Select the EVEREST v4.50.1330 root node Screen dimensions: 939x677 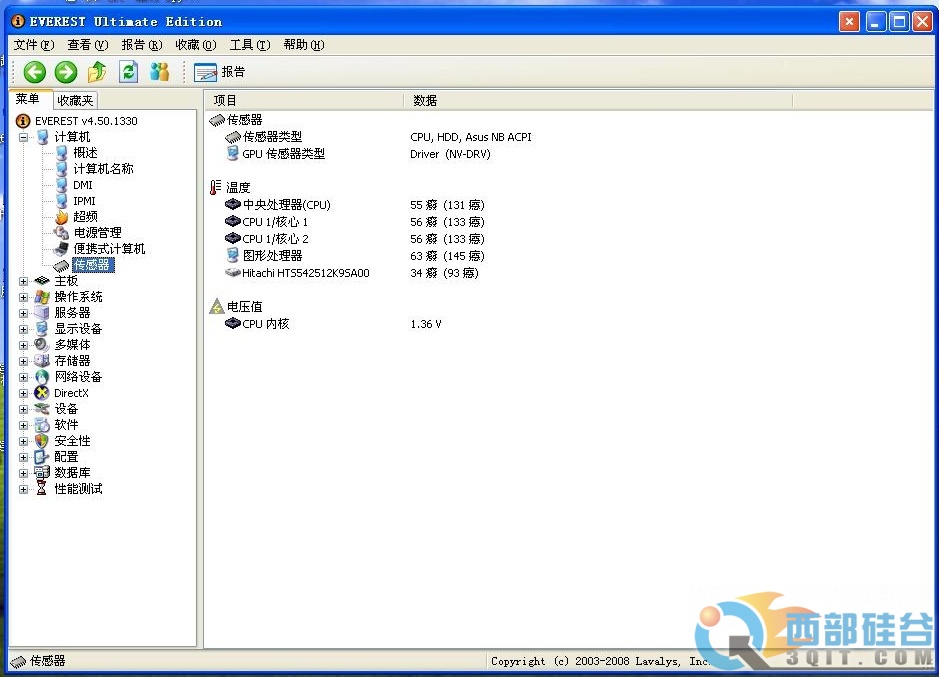86,121
